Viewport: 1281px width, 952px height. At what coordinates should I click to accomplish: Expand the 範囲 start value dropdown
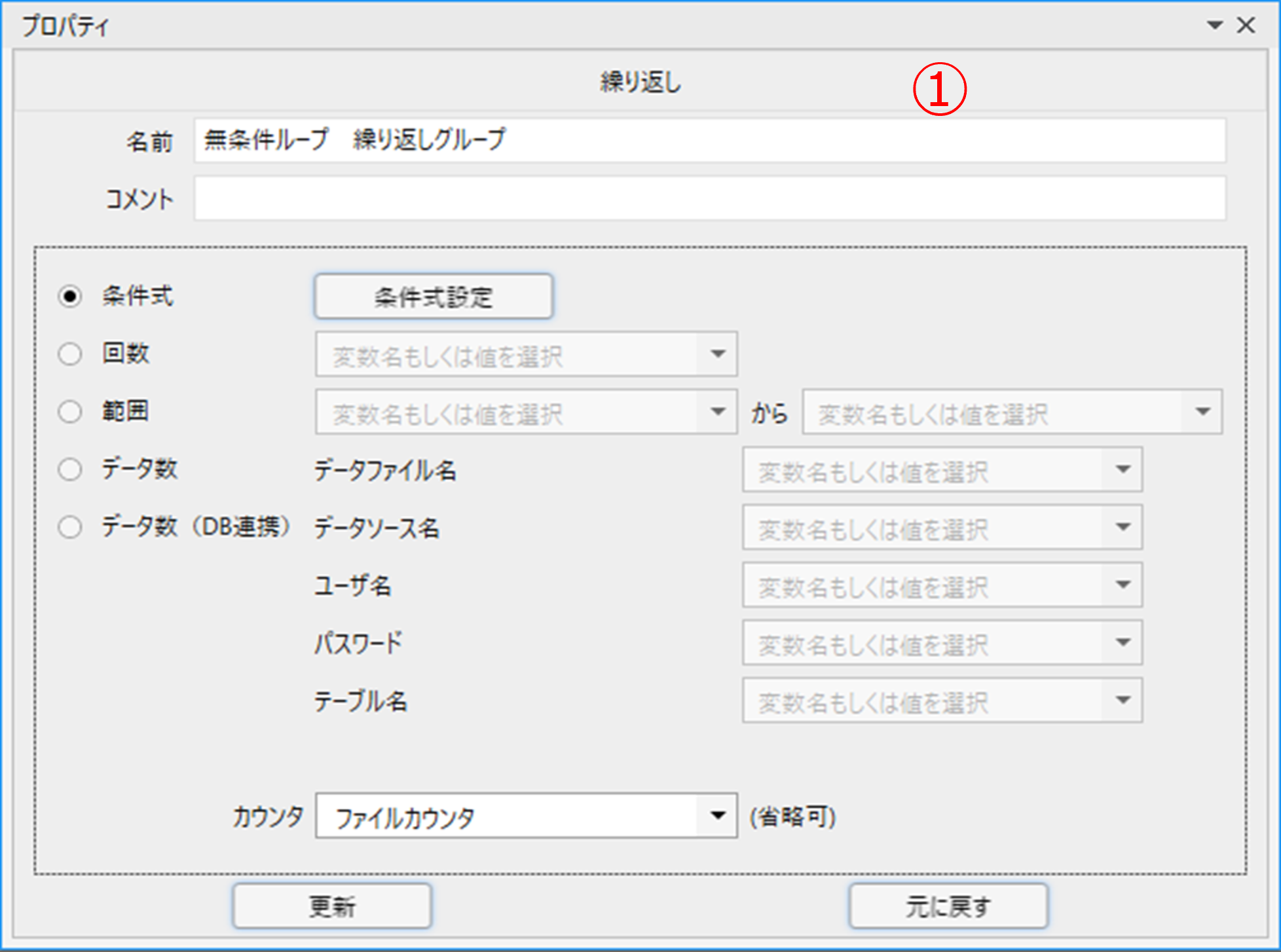[718, 412]
